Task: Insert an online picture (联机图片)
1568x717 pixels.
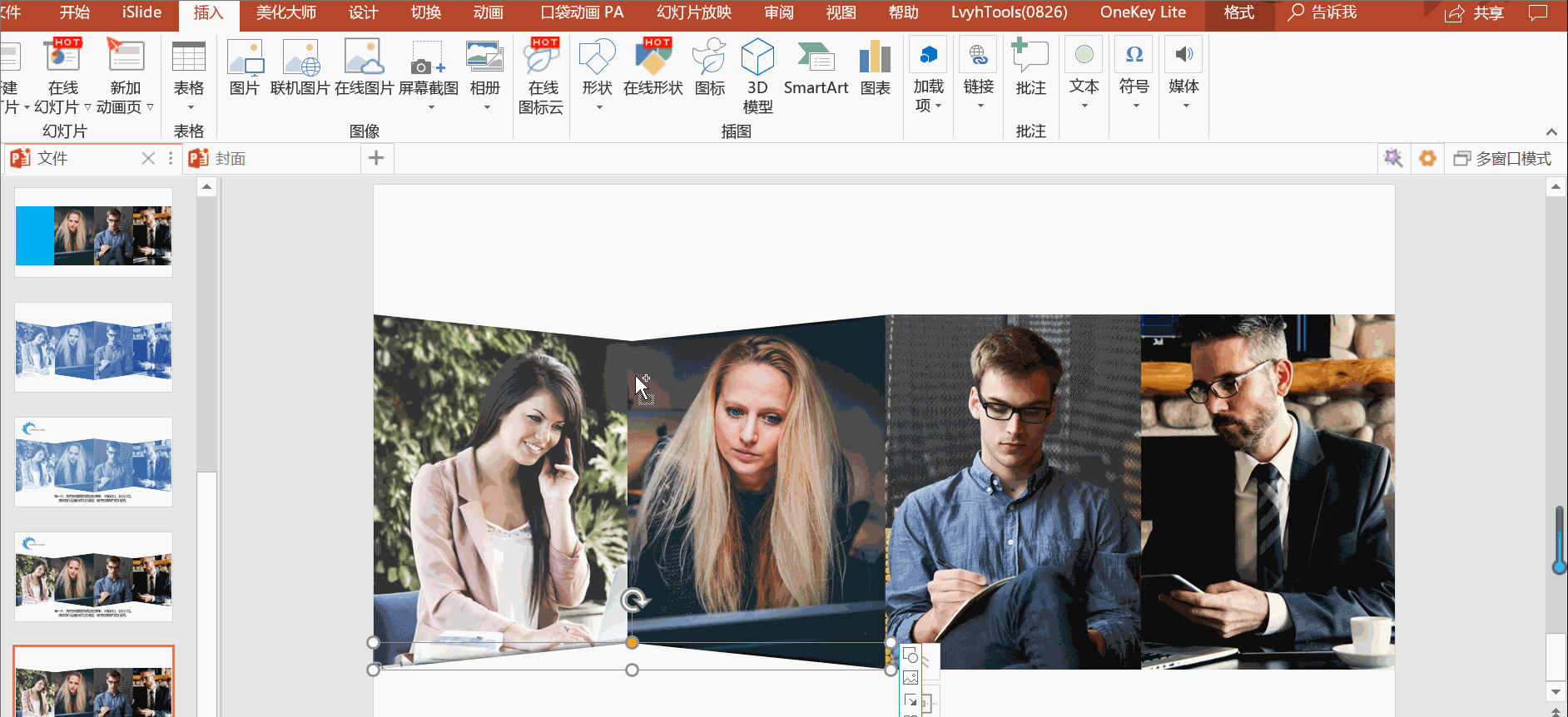Action: [x=300, y=68]
